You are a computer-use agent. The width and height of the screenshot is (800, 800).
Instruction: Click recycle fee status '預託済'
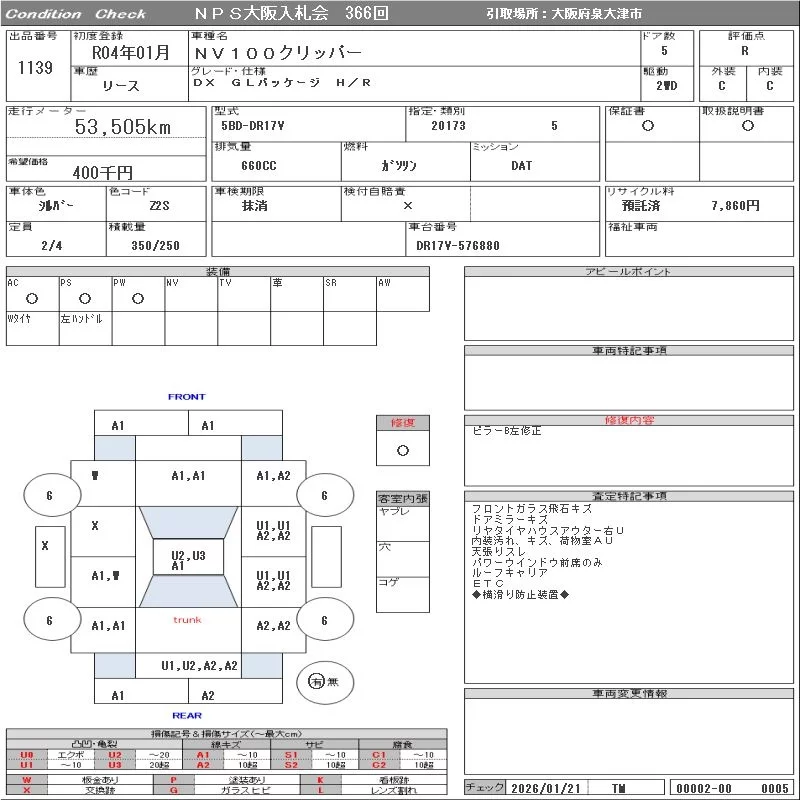[x=641, y=206]
